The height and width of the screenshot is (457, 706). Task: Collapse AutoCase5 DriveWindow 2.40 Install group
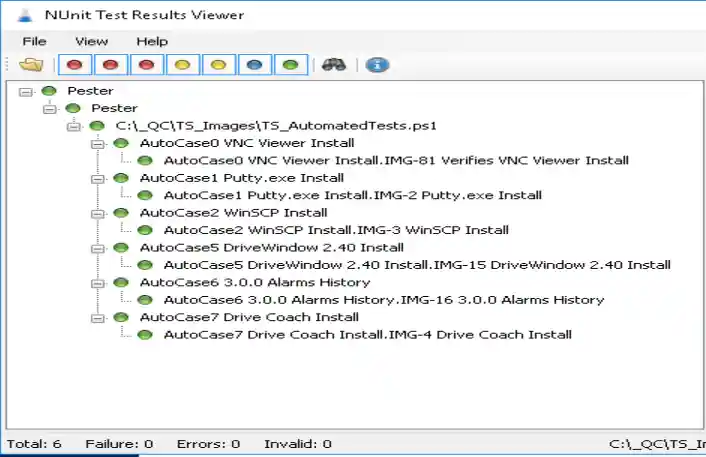(x=98, y=249)
